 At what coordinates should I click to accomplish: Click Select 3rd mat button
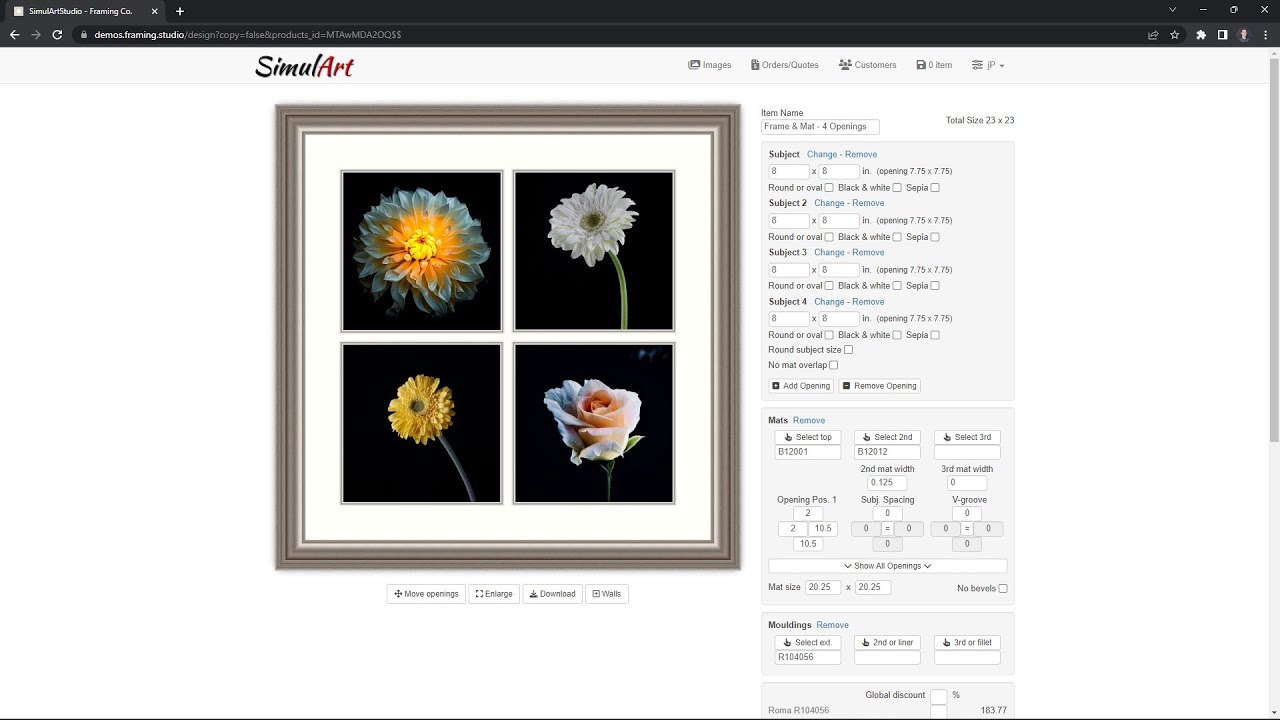(967, 437)
